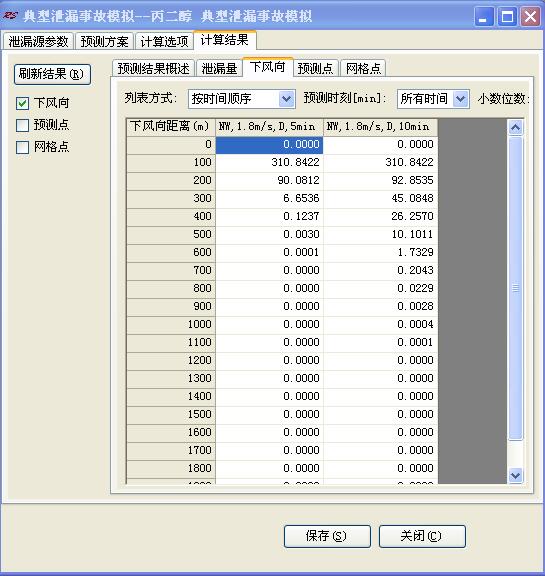Click cell 90.0812
The height and width of the screenshot is (576, 545).
(x=269, y=181)
